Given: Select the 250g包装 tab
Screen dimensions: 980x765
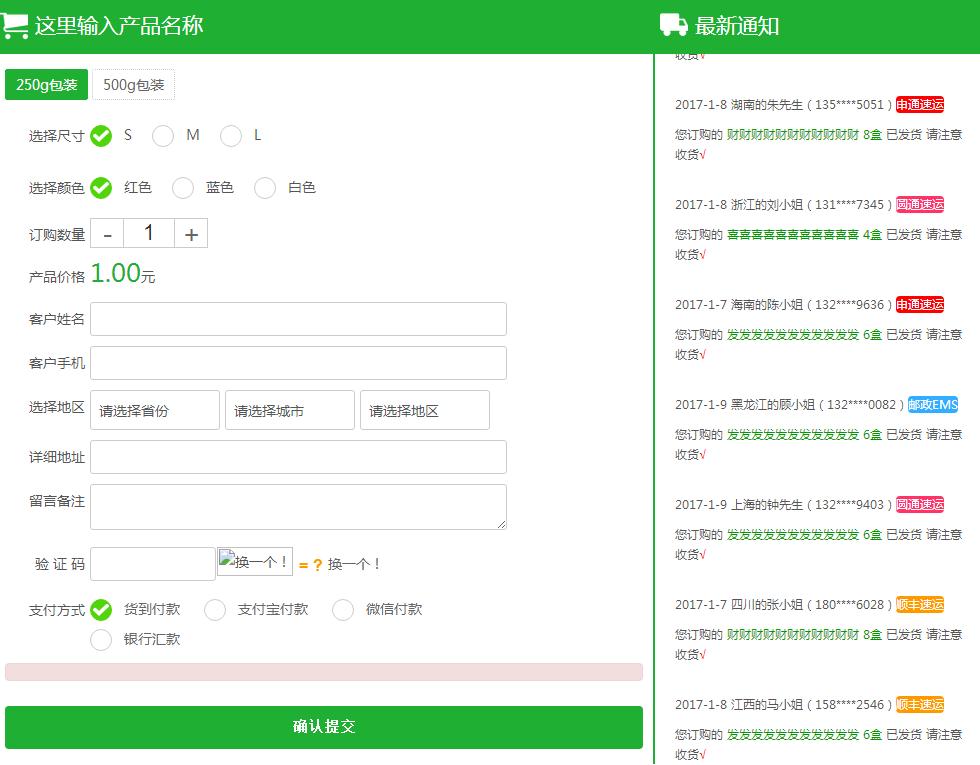Looking at the screenshot, I should (x=47, y=84).
